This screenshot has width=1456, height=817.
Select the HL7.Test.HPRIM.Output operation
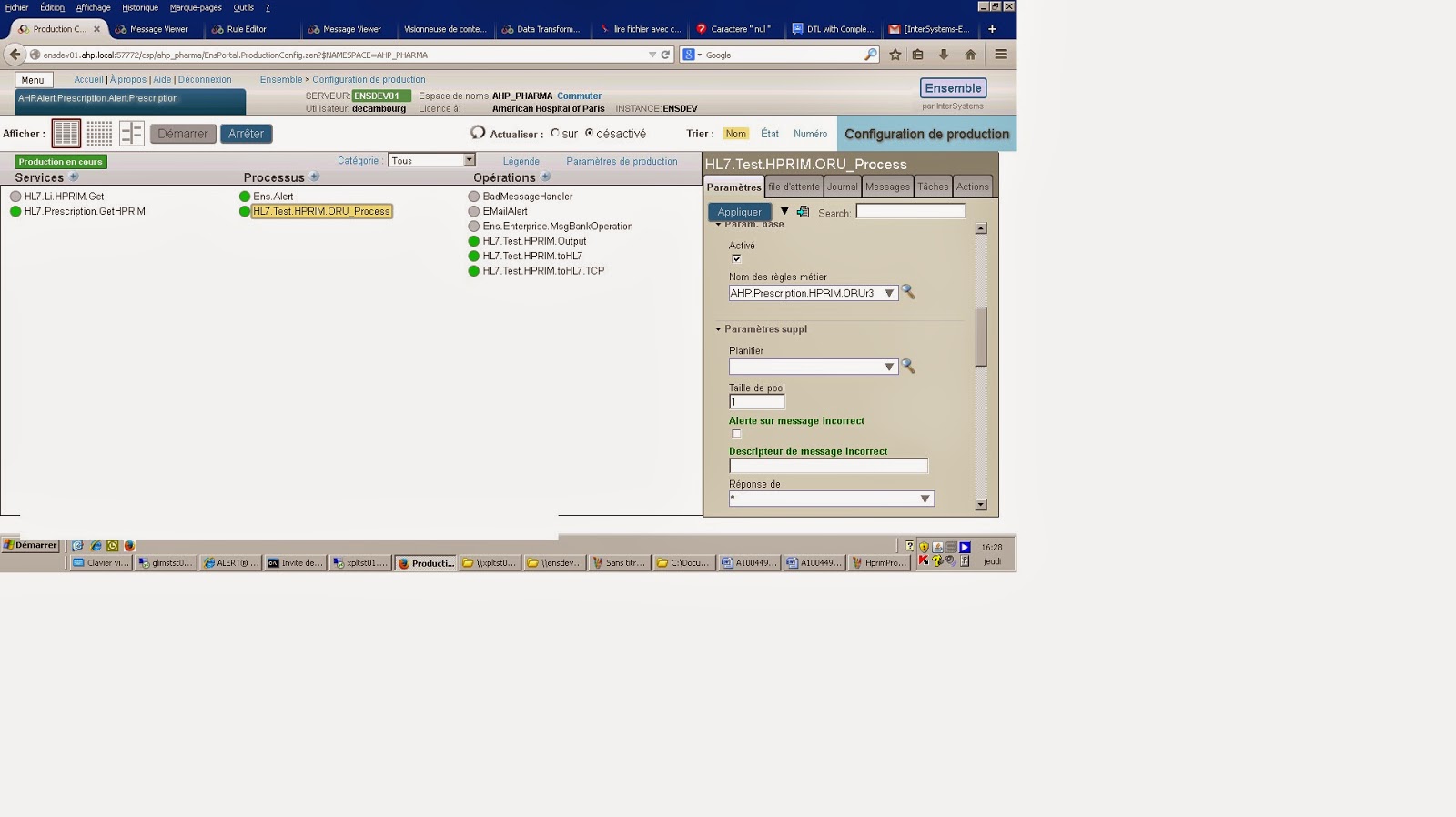[x=535, y=241]
